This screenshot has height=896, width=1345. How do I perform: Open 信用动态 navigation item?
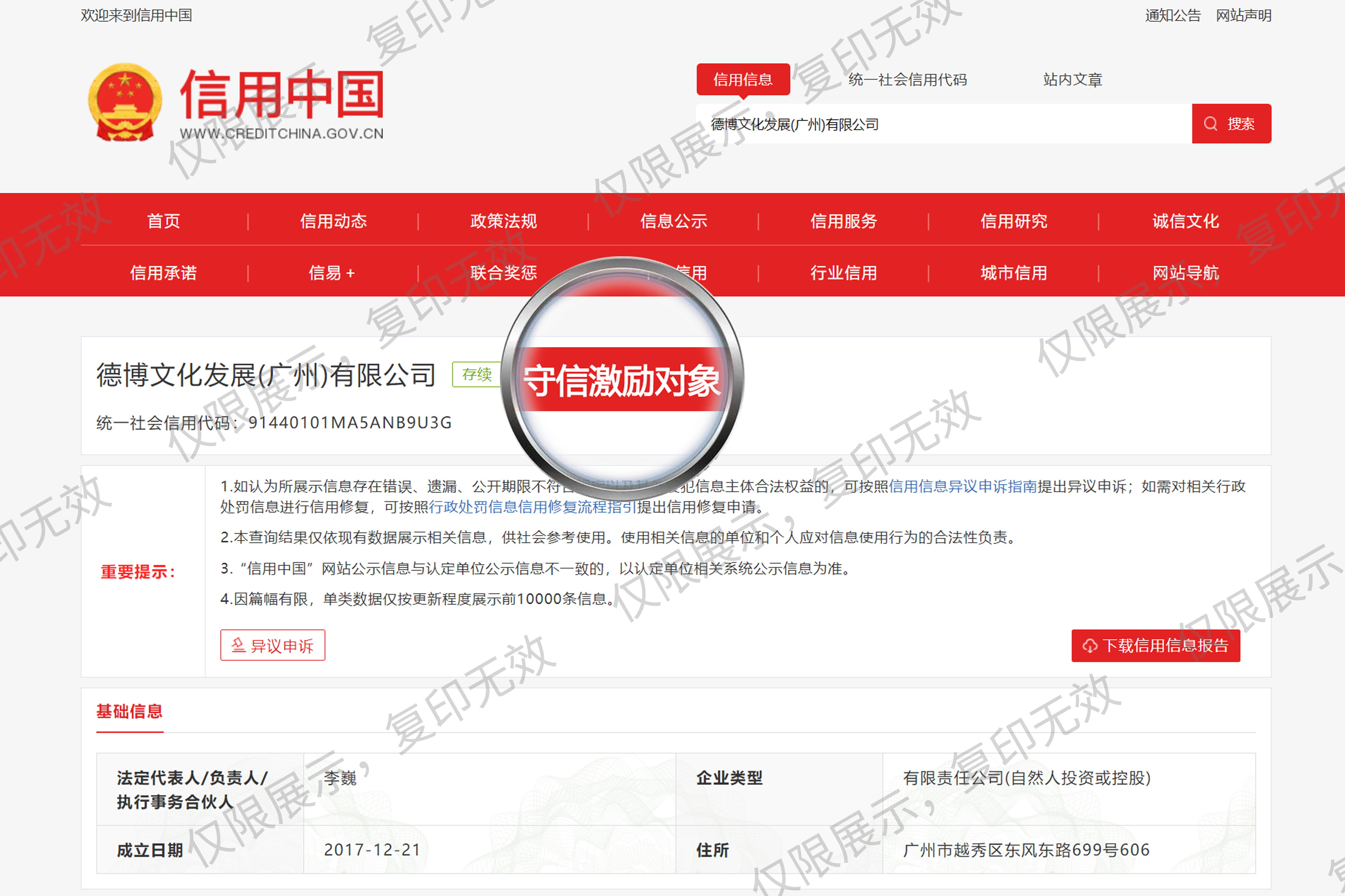tap(333, 221)
